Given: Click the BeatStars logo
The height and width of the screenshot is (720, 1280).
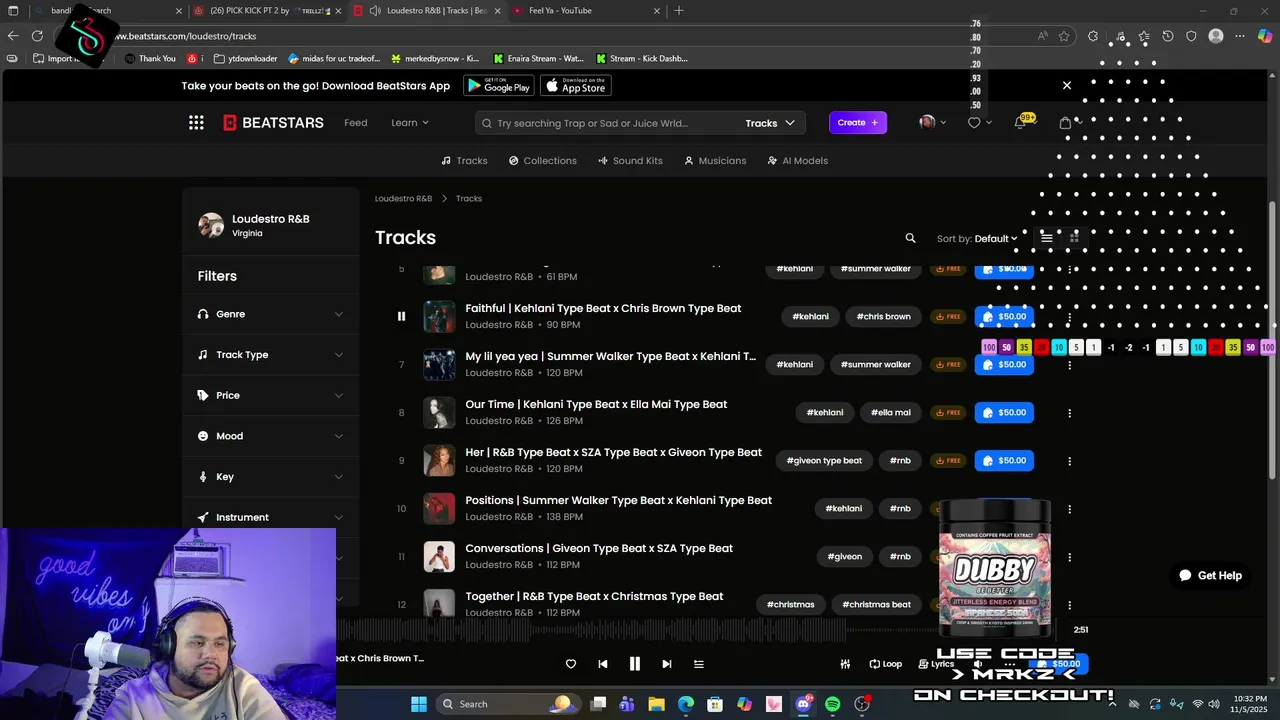Looking at the screenshot, I should [x=273, y=123].
